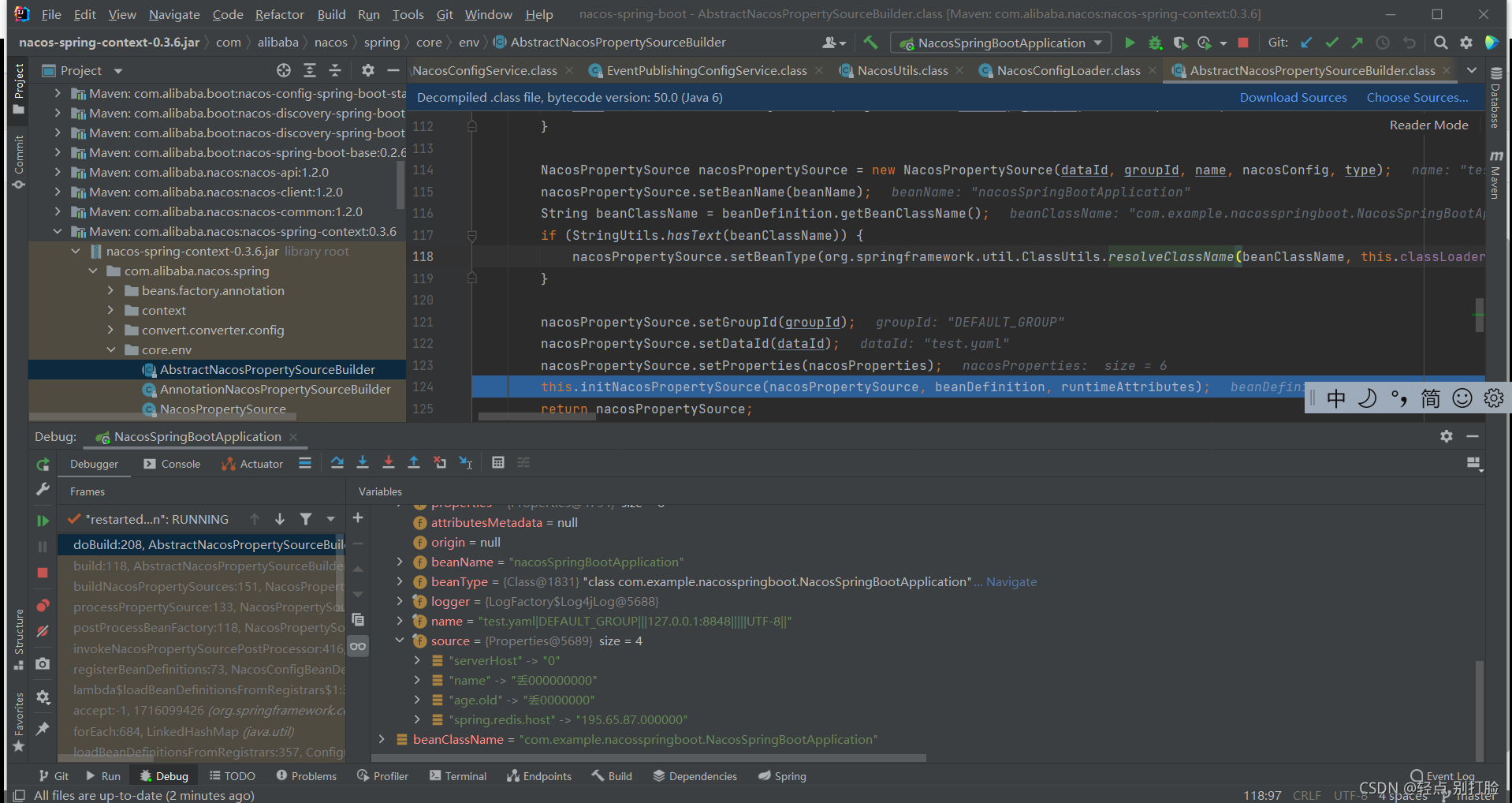This screenshot has height=803, width=1512.
Task: Select the Step Over icon in debugger
Action: [337, 463]
